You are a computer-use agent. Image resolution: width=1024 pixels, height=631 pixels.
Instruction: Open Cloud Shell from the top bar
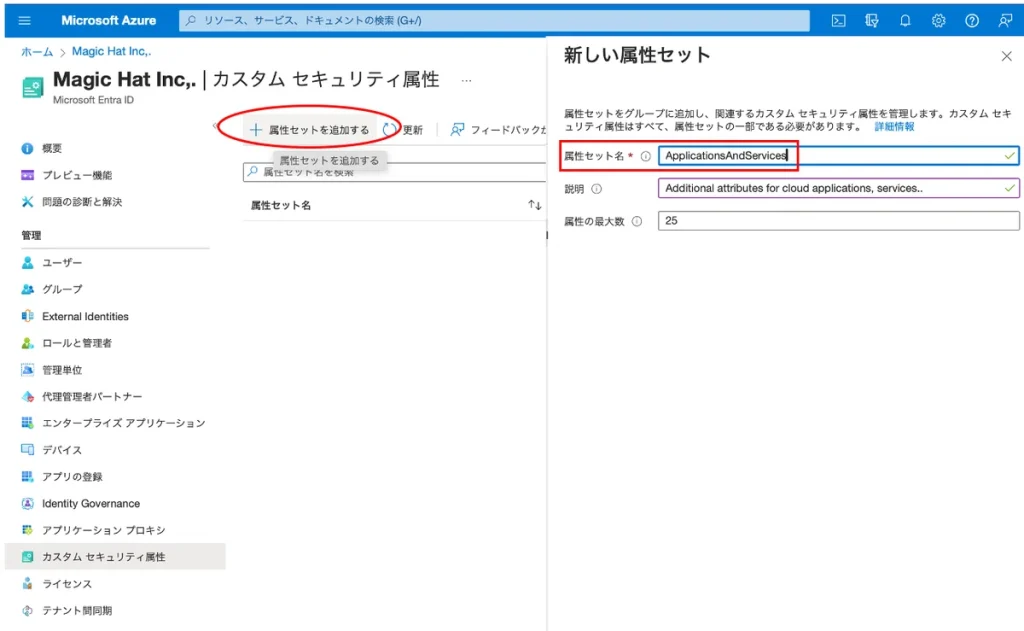click(x=839, y=20)
